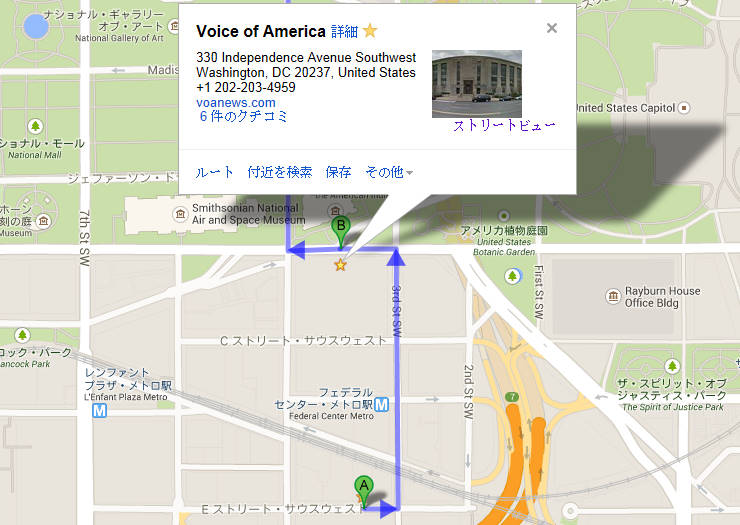
Task: Click the Rayburn House Office Bldg label
Action: coord(662,296)
